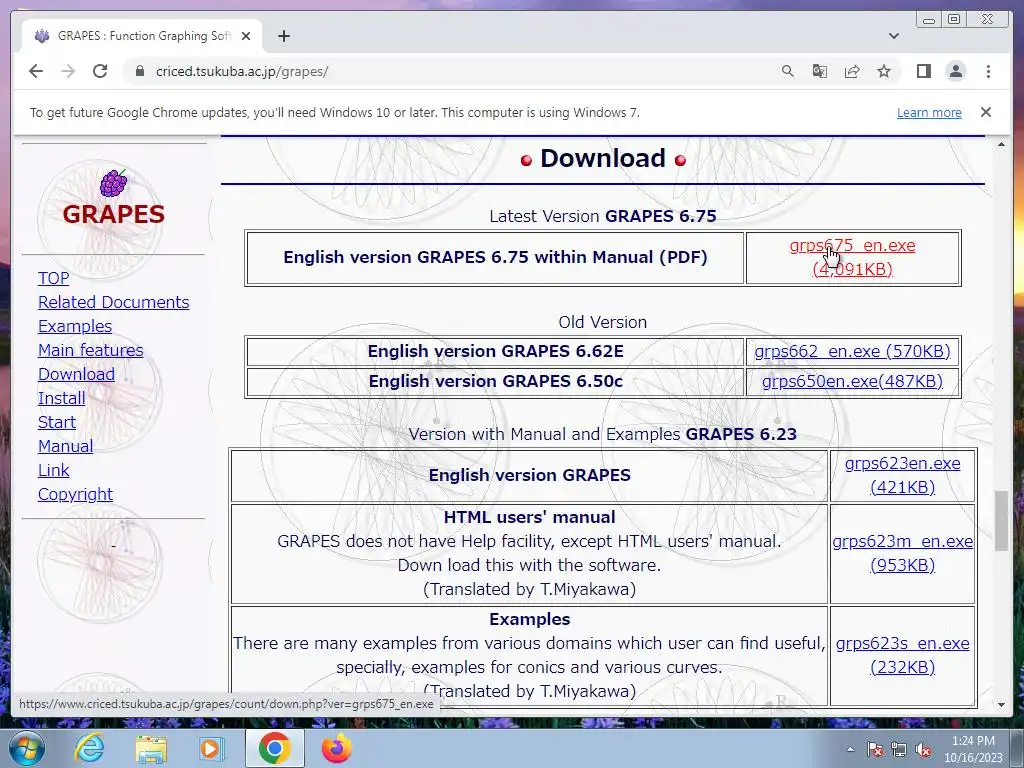Screen dimensions: 1024x768
Task: Click 'HTML users' manual' heading text
Action: point(530,517)
